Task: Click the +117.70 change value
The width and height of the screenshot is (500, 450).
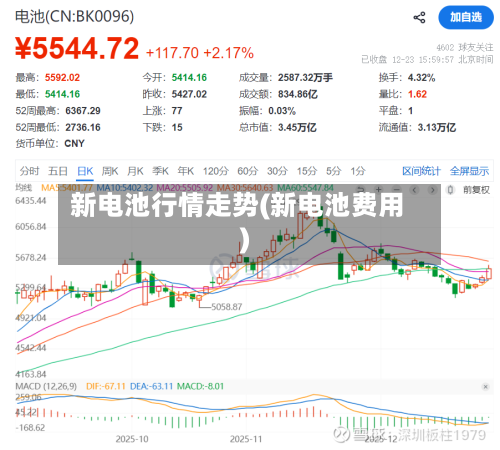Action: coord(172,53)
